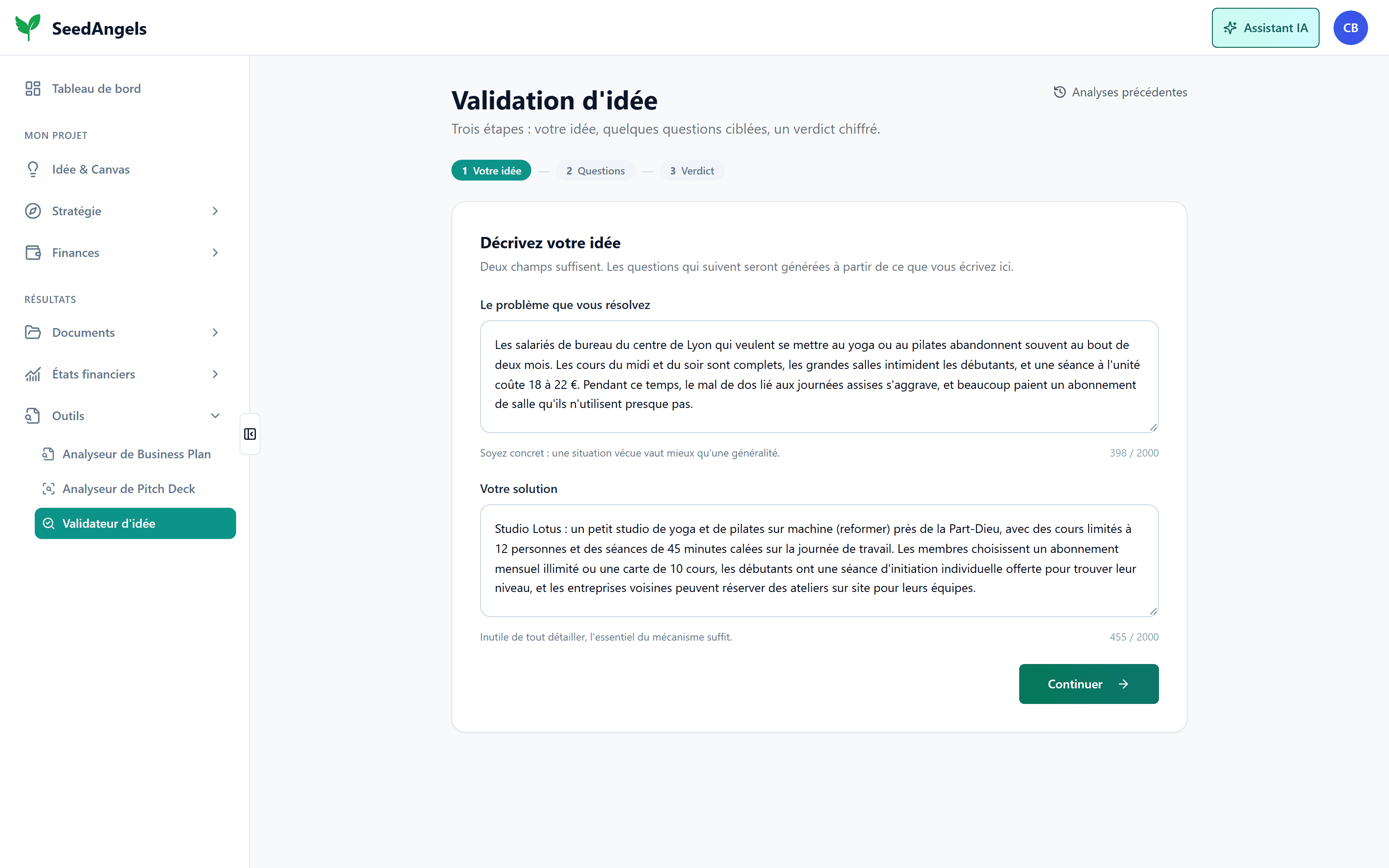The image size is (1389, 868).
Task: Open the CB user avatar menu
Action: pyautogui.click(x=1350, y=27)
